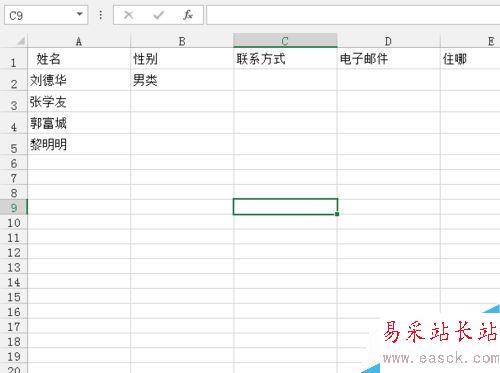Select row 15 header
The width and height of the screenshot is (500, 373).
tap(14, 296)
